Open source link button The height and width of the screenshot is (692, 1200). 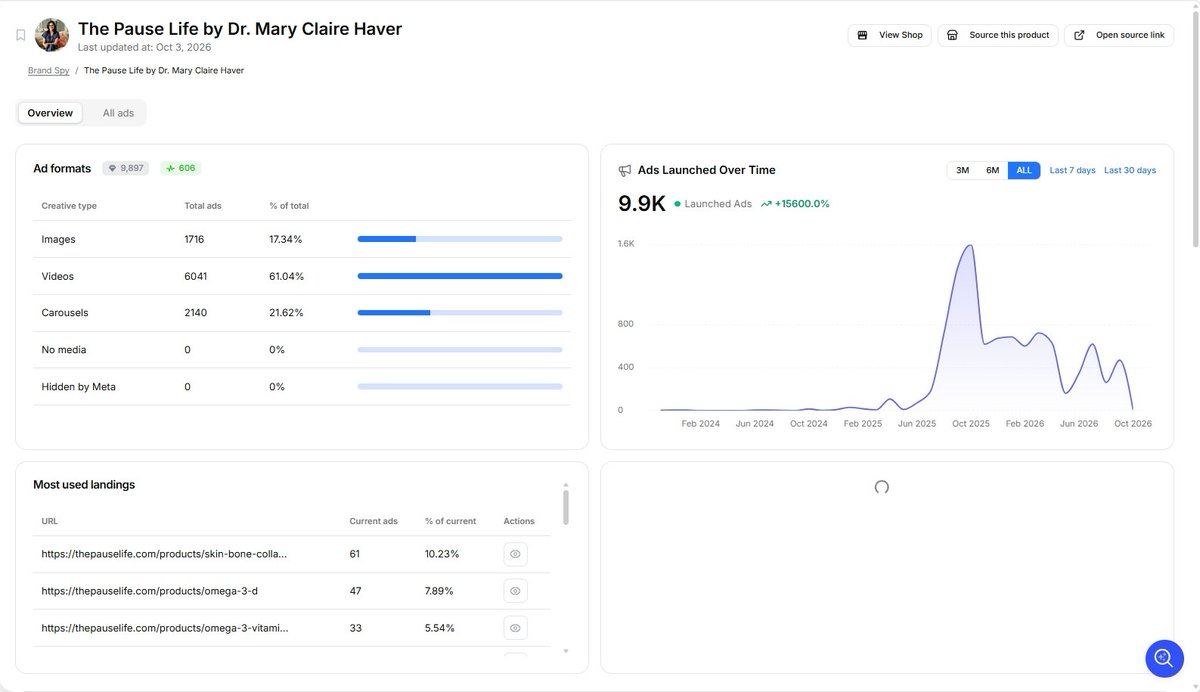[1119, 35]
